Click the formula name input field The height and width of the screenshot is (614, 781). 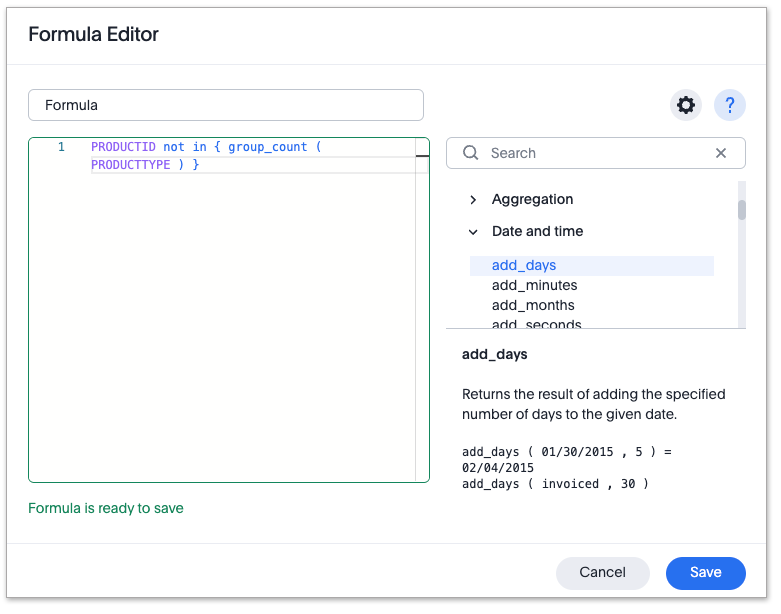coord(226,105)
